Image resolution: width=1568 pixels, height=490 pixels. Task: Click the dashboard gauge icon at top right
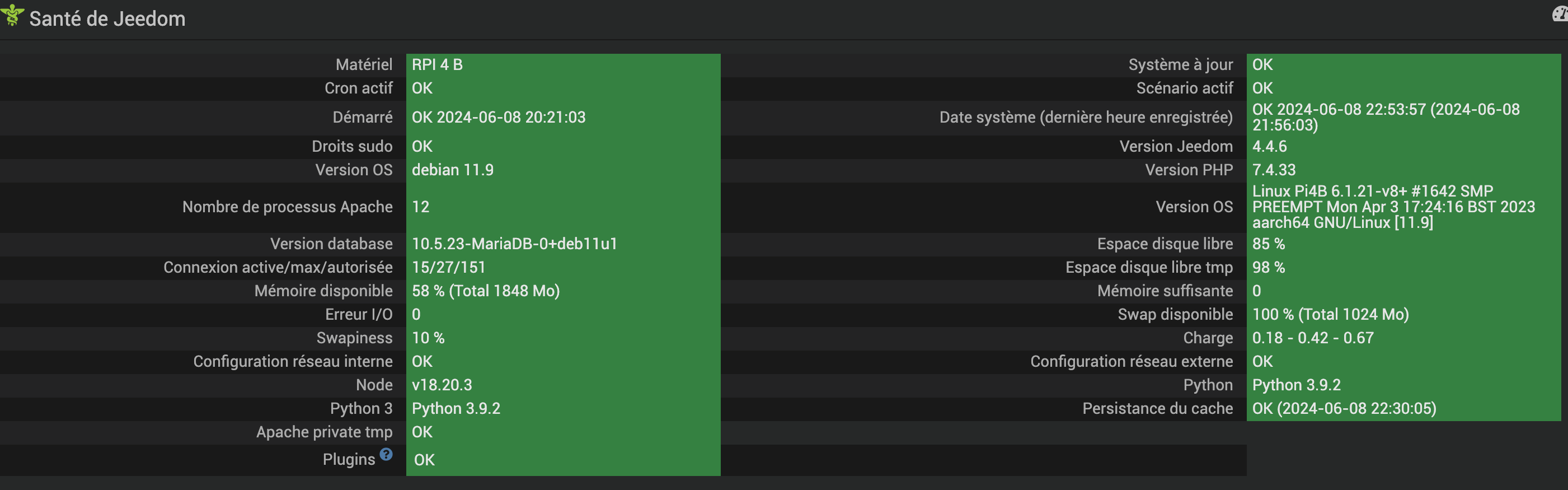[x=1560, y=13]
